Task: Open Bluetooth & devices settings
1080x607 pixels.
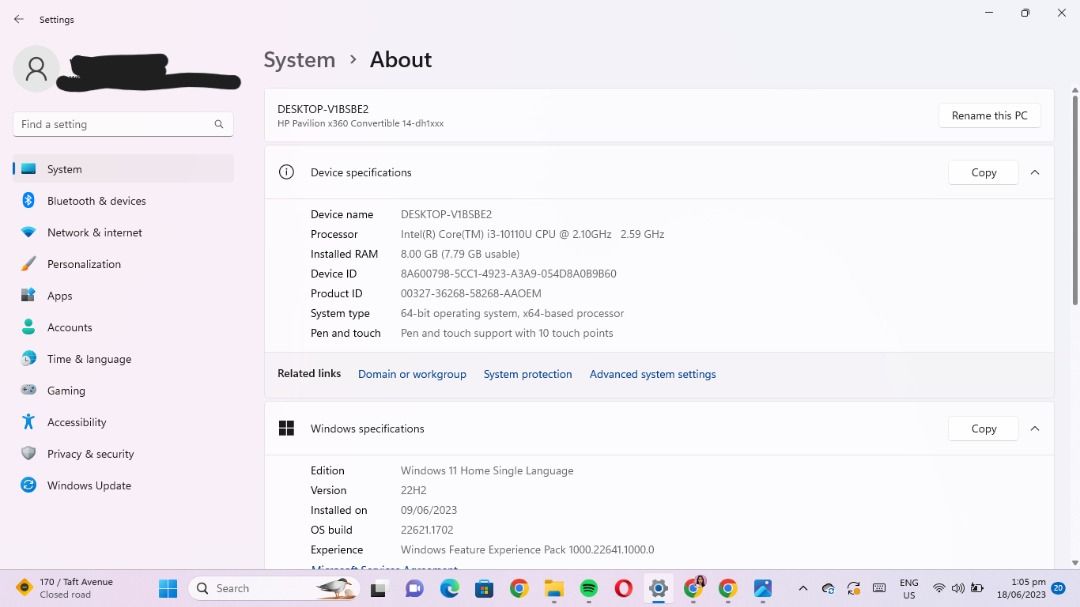Action: click(x=96, y=201)
